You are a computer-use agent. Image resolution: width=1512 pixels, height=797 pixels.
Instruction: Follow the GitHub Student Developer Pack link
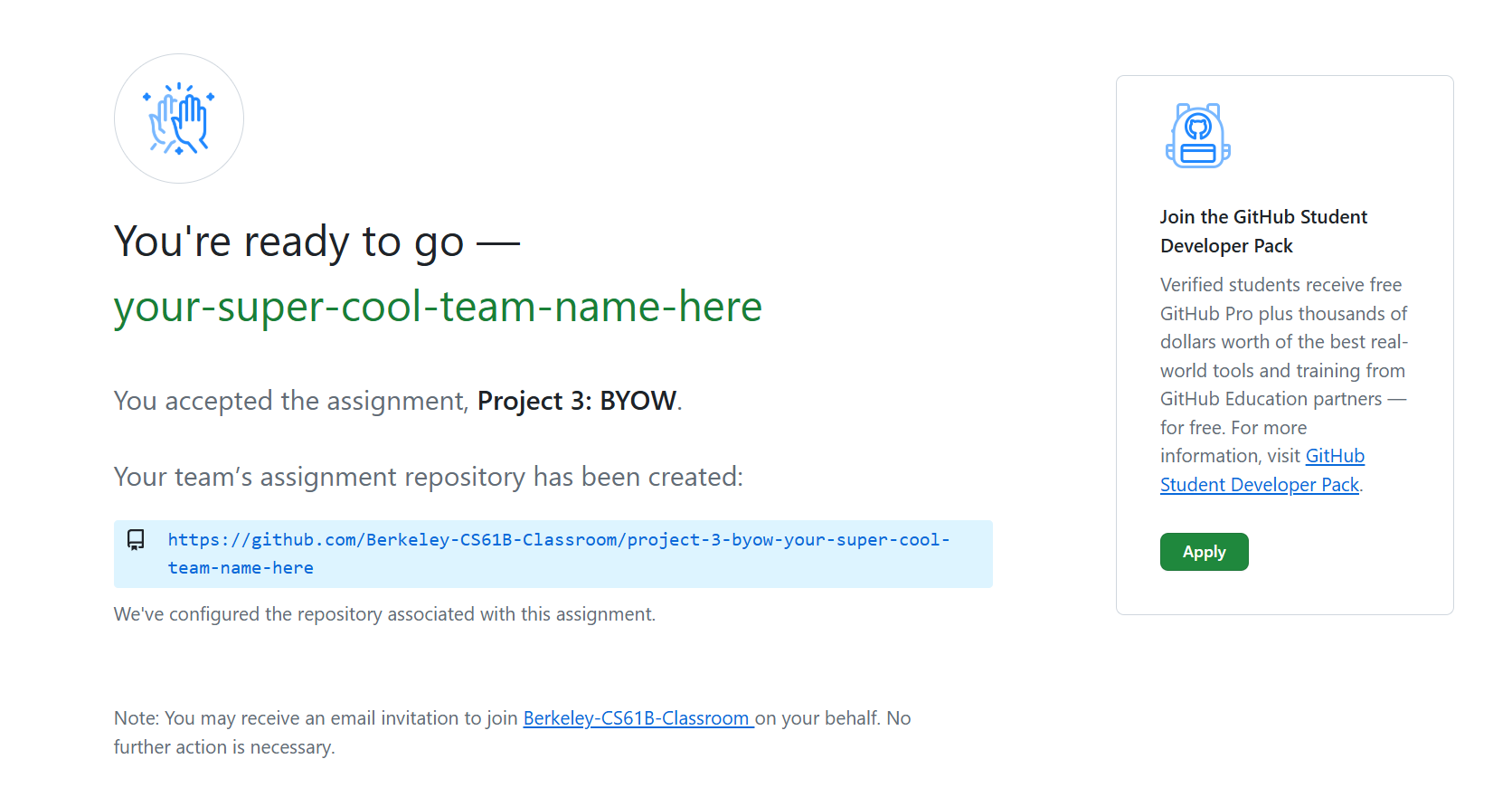click(1260, 484)
